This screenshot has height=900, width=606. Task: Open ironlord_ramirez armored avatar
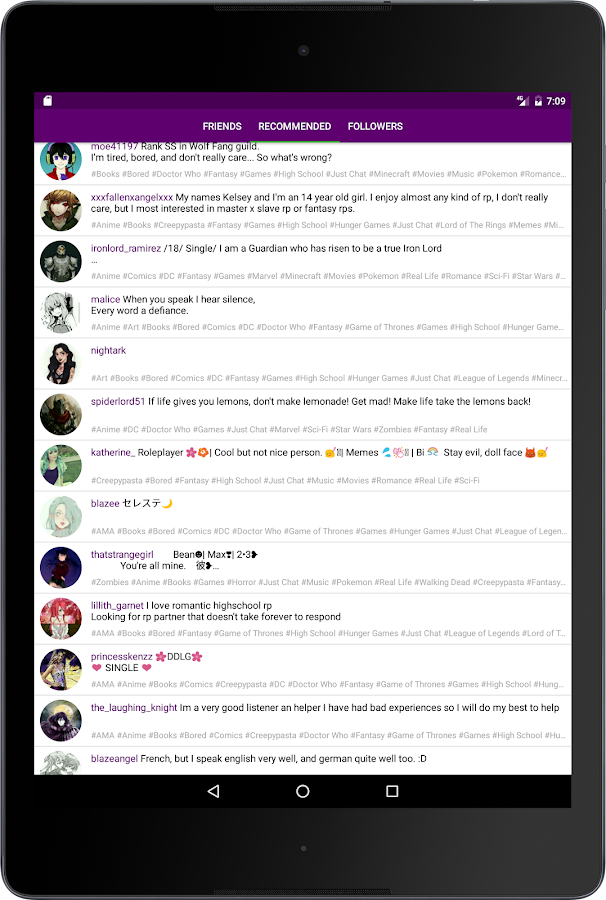point(61,262)
